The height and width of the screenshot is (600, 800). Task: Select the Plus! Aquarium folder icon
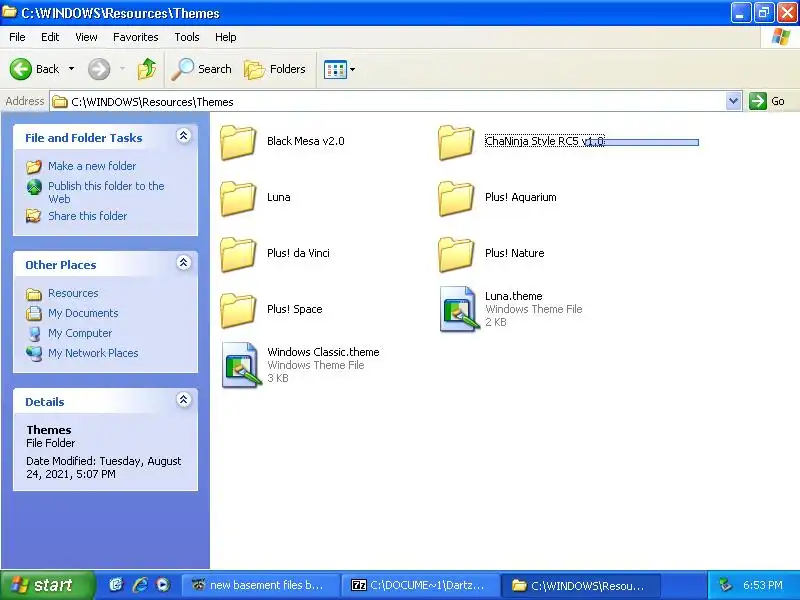click(x=456, y=198)
